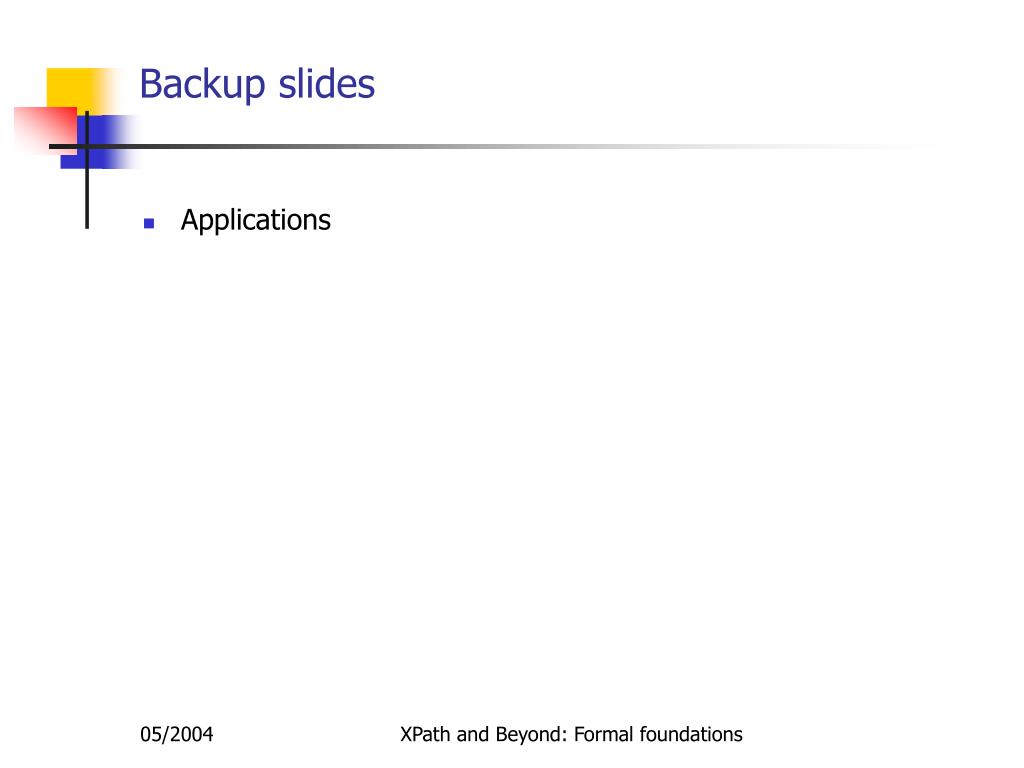
Task: Click the word "and" in footer
Action: click(x=473, y=734)
